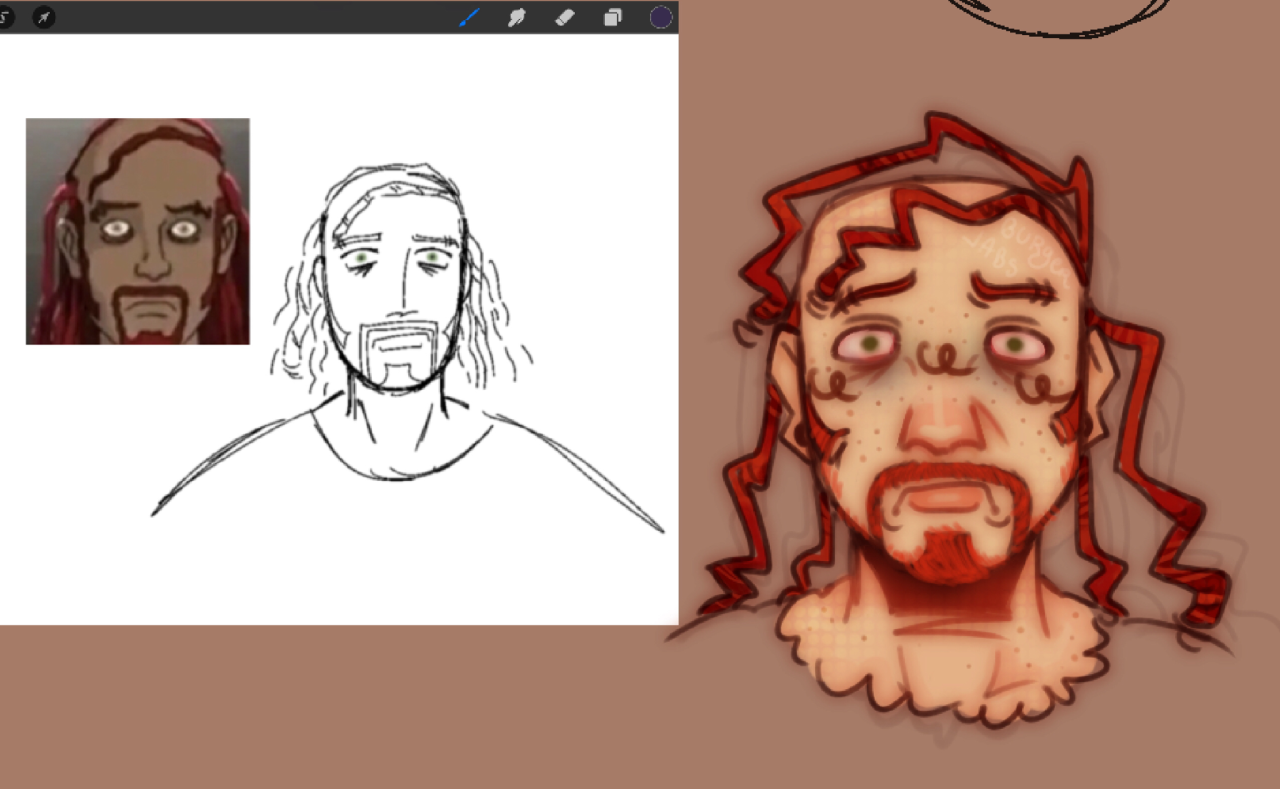Click the colored portrait's left eye
This screenshot has height=789, width=1280.
[870, 343]
